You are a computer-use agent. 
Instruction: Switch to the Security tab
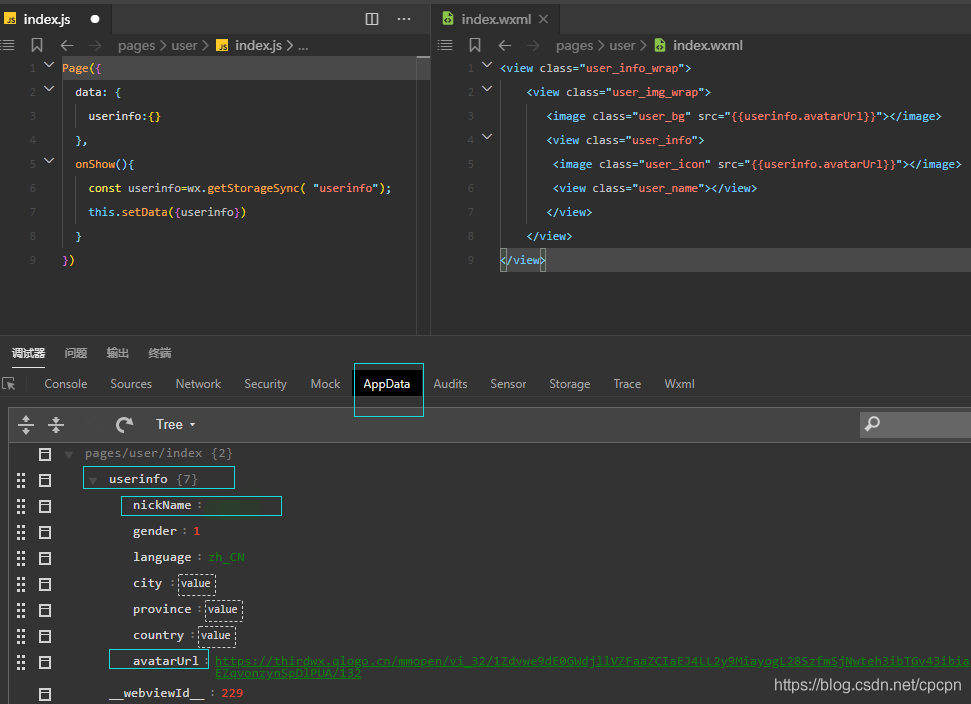coord(266,384)
